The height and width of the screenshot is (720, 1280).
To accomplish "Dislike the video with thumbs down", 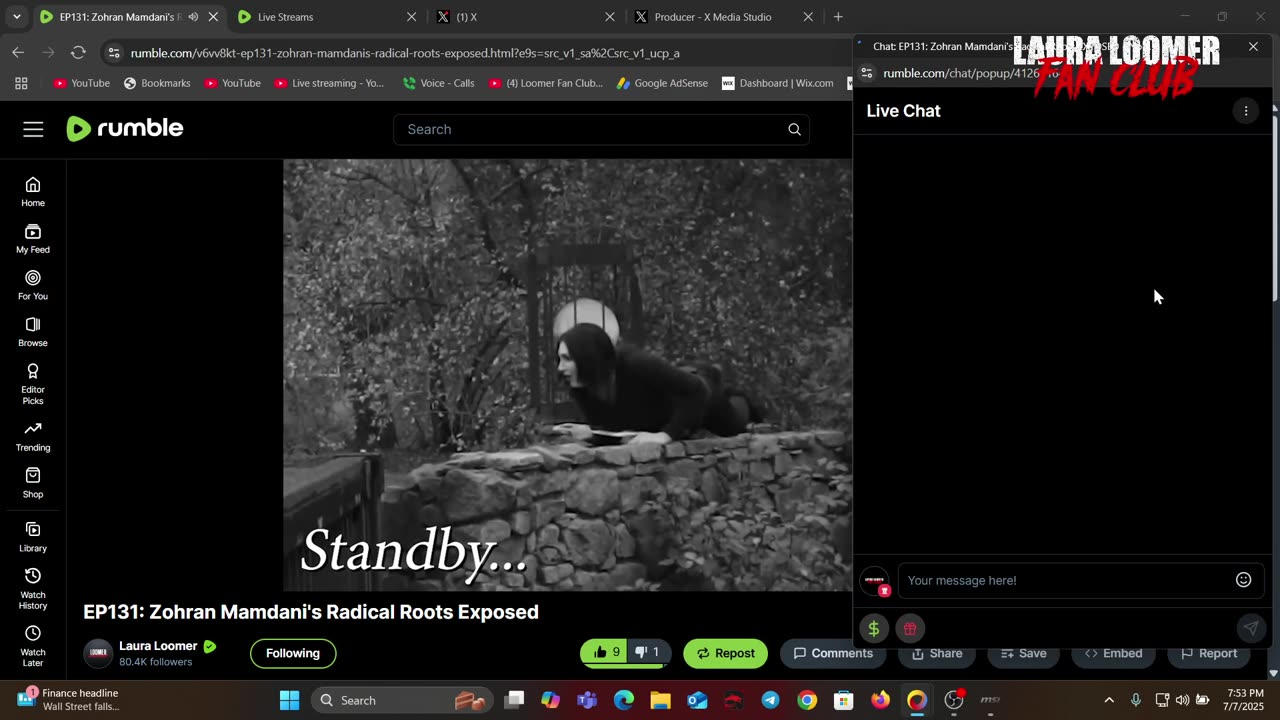I will point(649,653).
